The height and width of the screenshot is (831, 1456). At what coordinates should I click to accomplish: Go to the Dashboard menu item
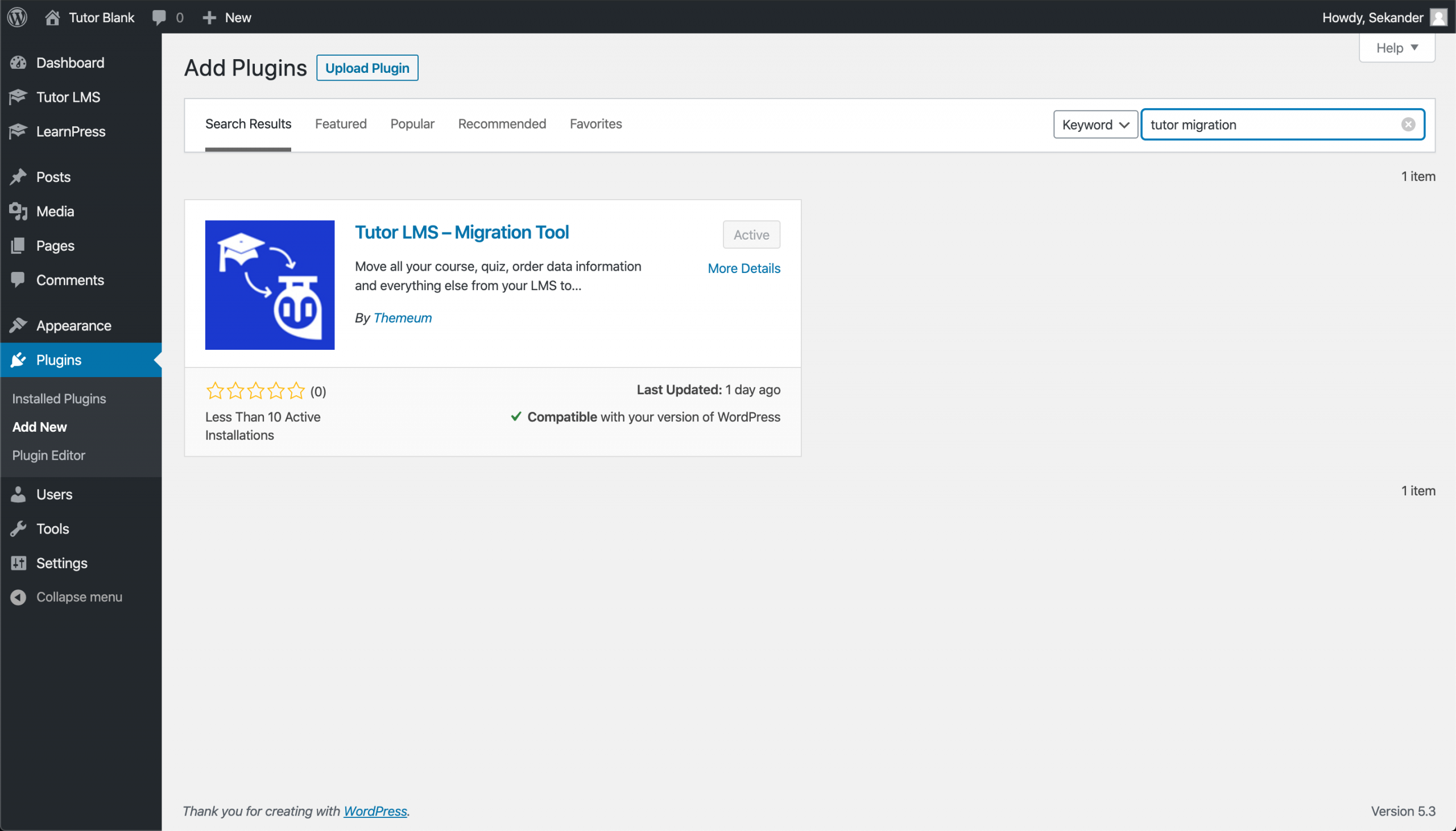70,63
